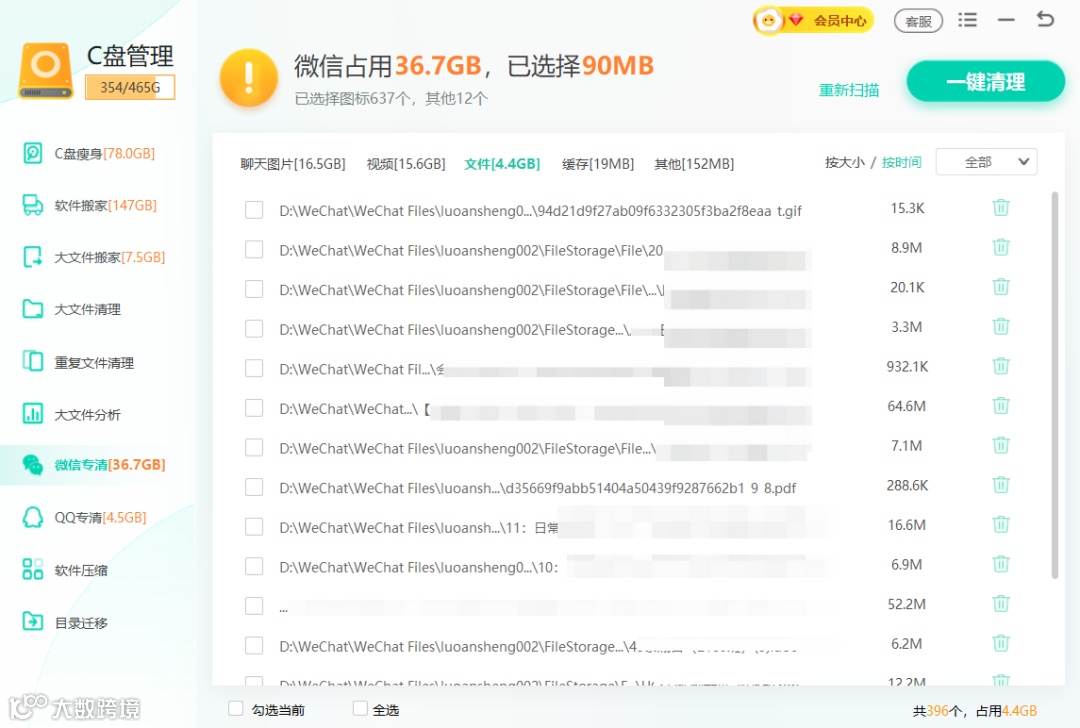Image resolution: width=1080 pixels, height=728 pixels.
Task: Switch to 聊天图片[16.5GB] tab
Action: coord(293,164)
